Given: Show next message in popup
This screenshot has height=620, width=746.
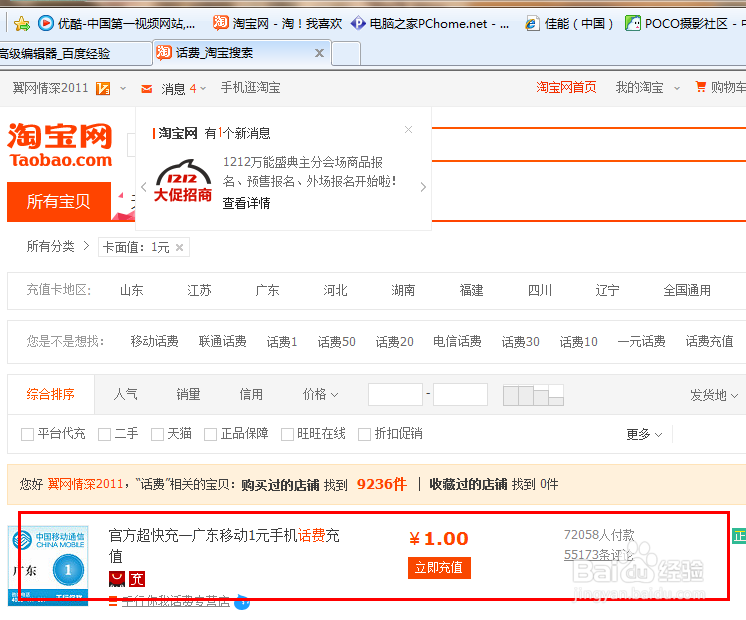Looking at the screenshot, I should [423, 187].
